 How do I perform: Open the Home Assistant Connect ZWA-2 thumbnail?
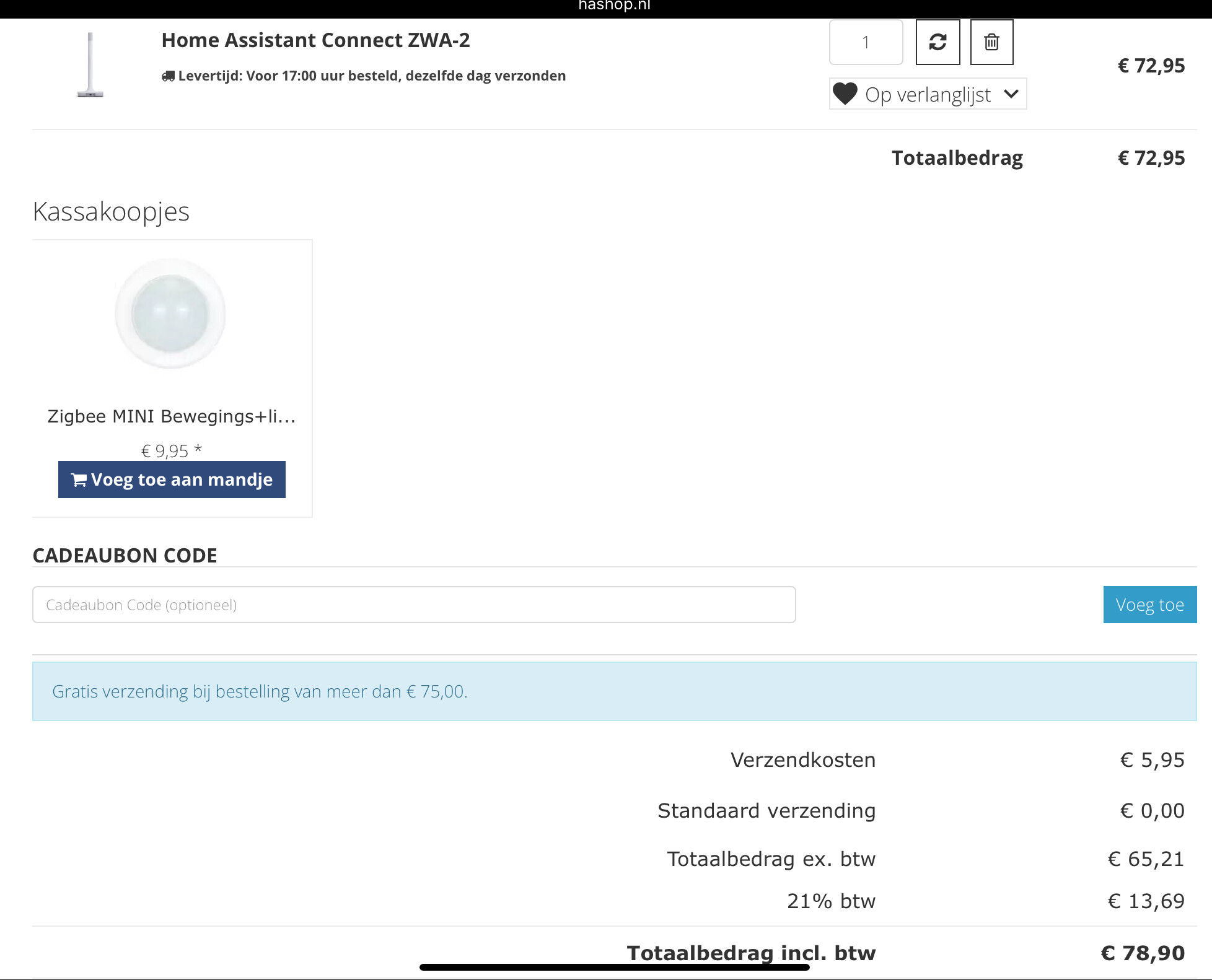tap(90, 65)
